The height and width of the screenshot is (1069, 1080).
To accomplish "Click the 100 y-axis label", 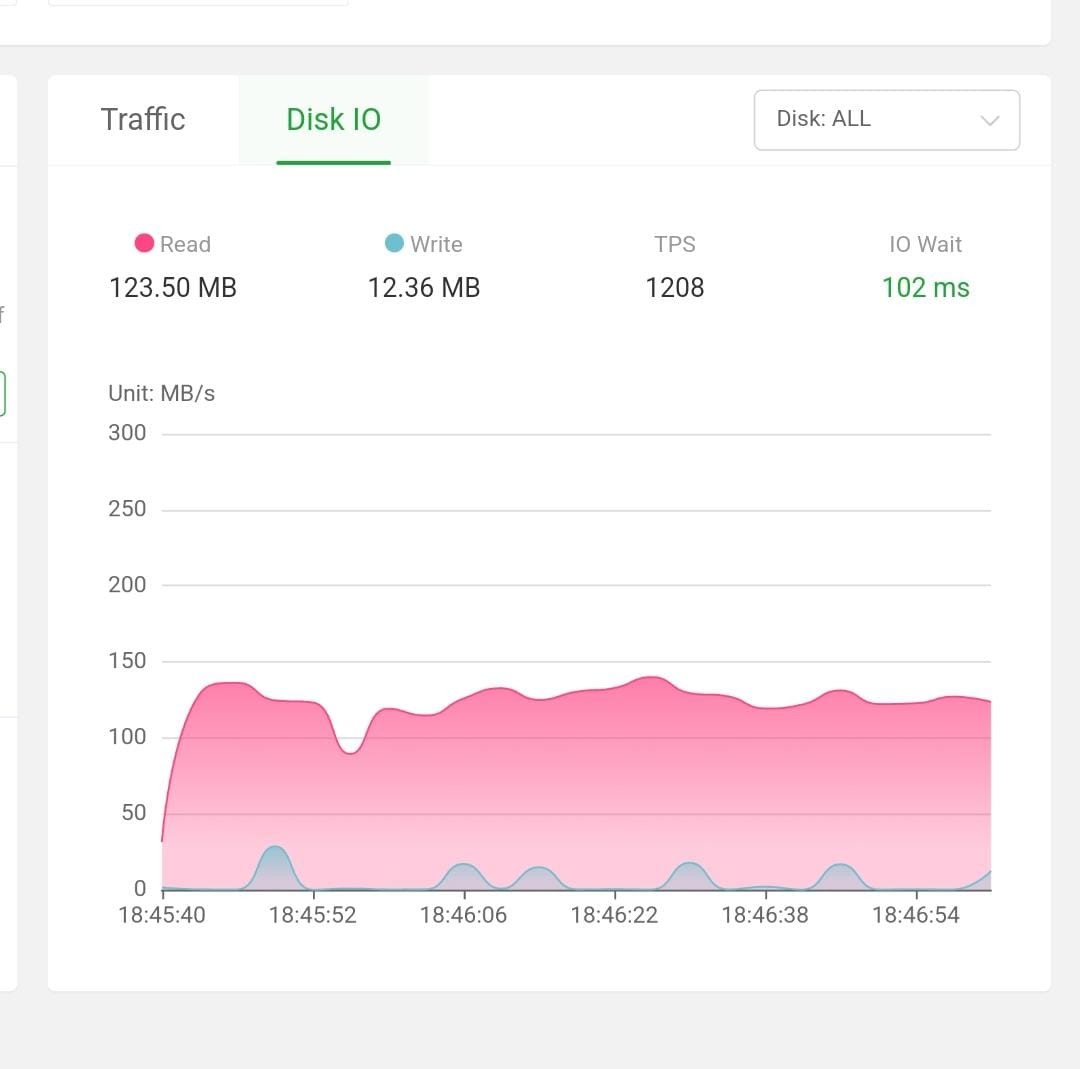I will [127, 736].
